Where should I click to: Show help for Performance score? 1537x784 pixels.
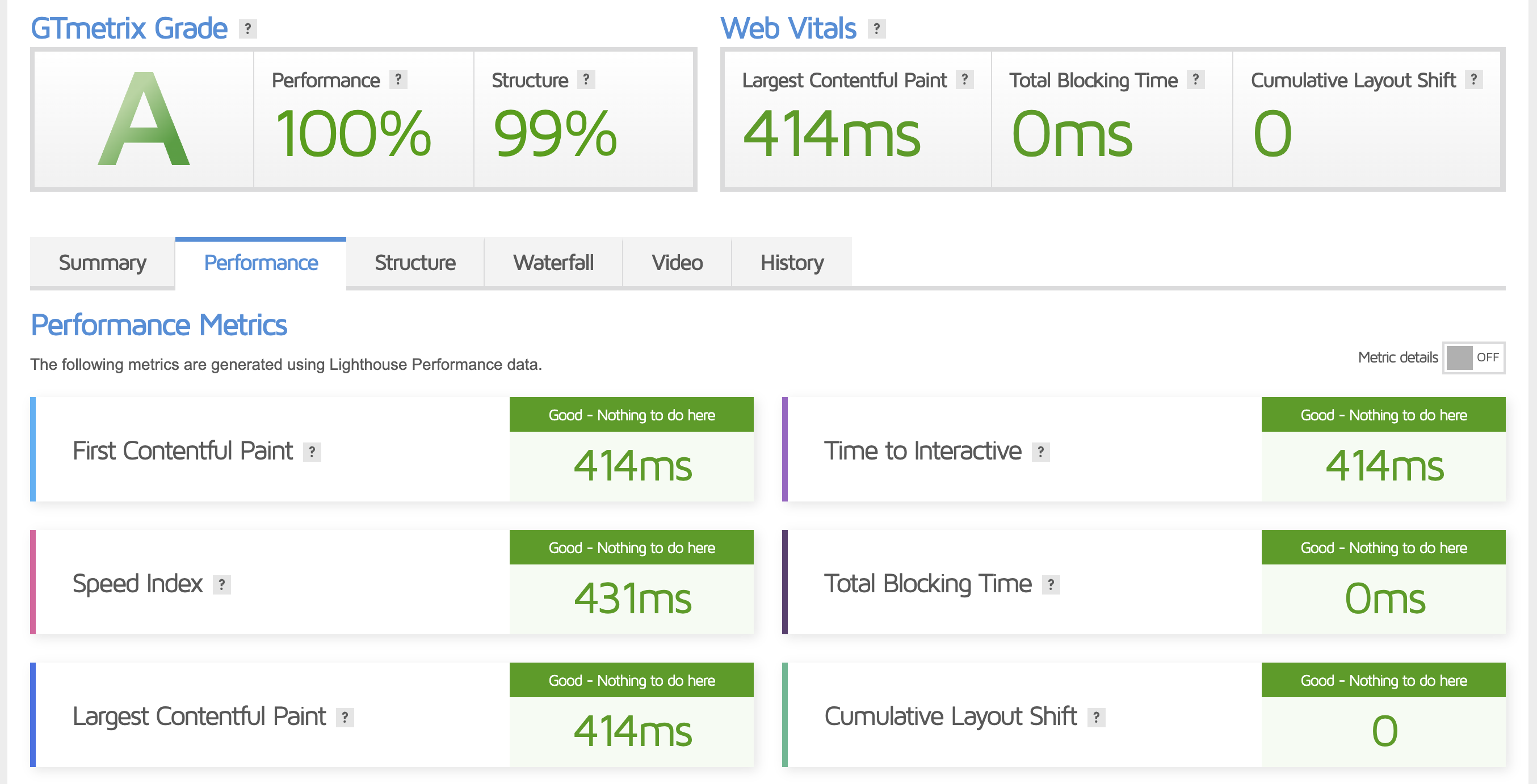click(x=398, y=79)
